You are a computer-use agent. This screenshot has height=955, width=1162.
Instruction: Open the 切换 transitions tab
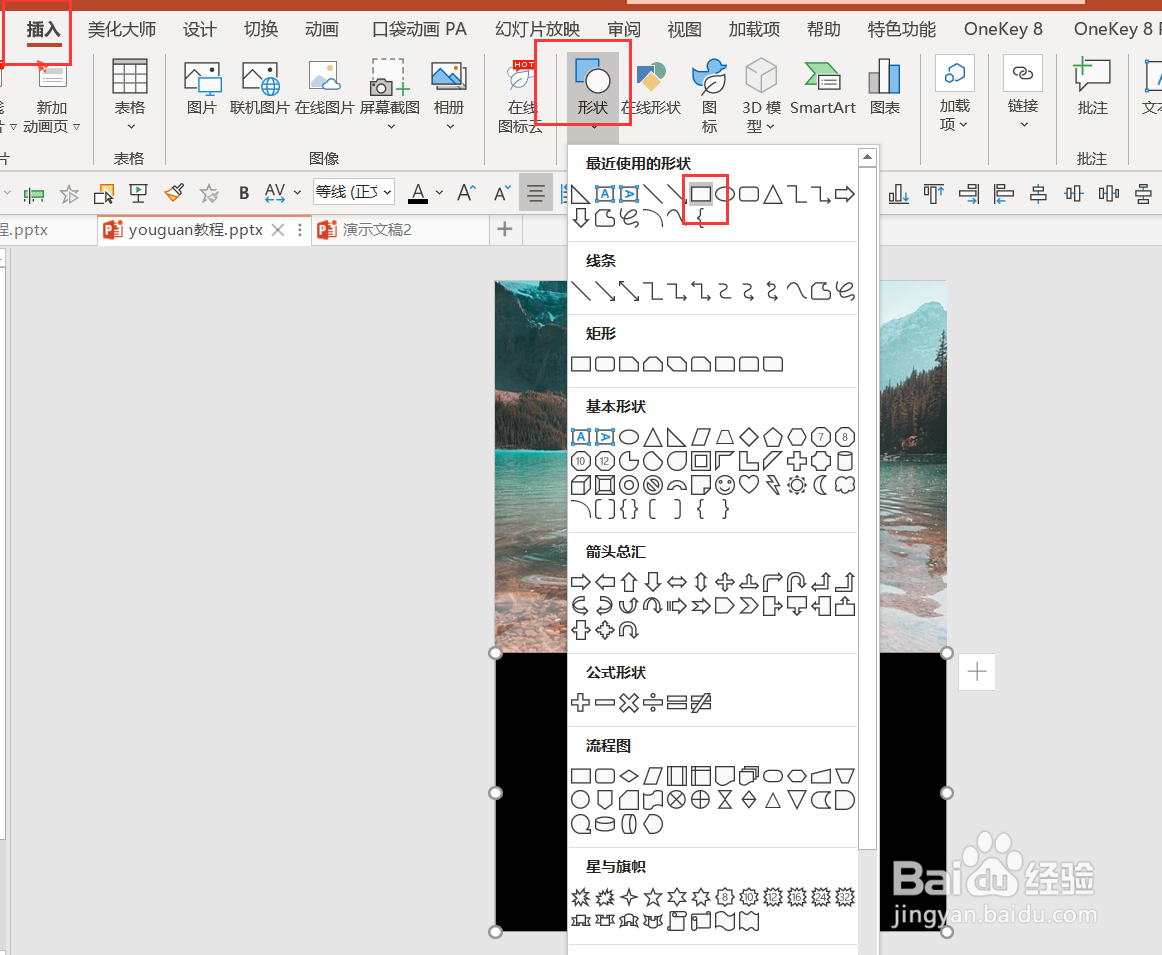pyautogui.click(x=261, y=30)
